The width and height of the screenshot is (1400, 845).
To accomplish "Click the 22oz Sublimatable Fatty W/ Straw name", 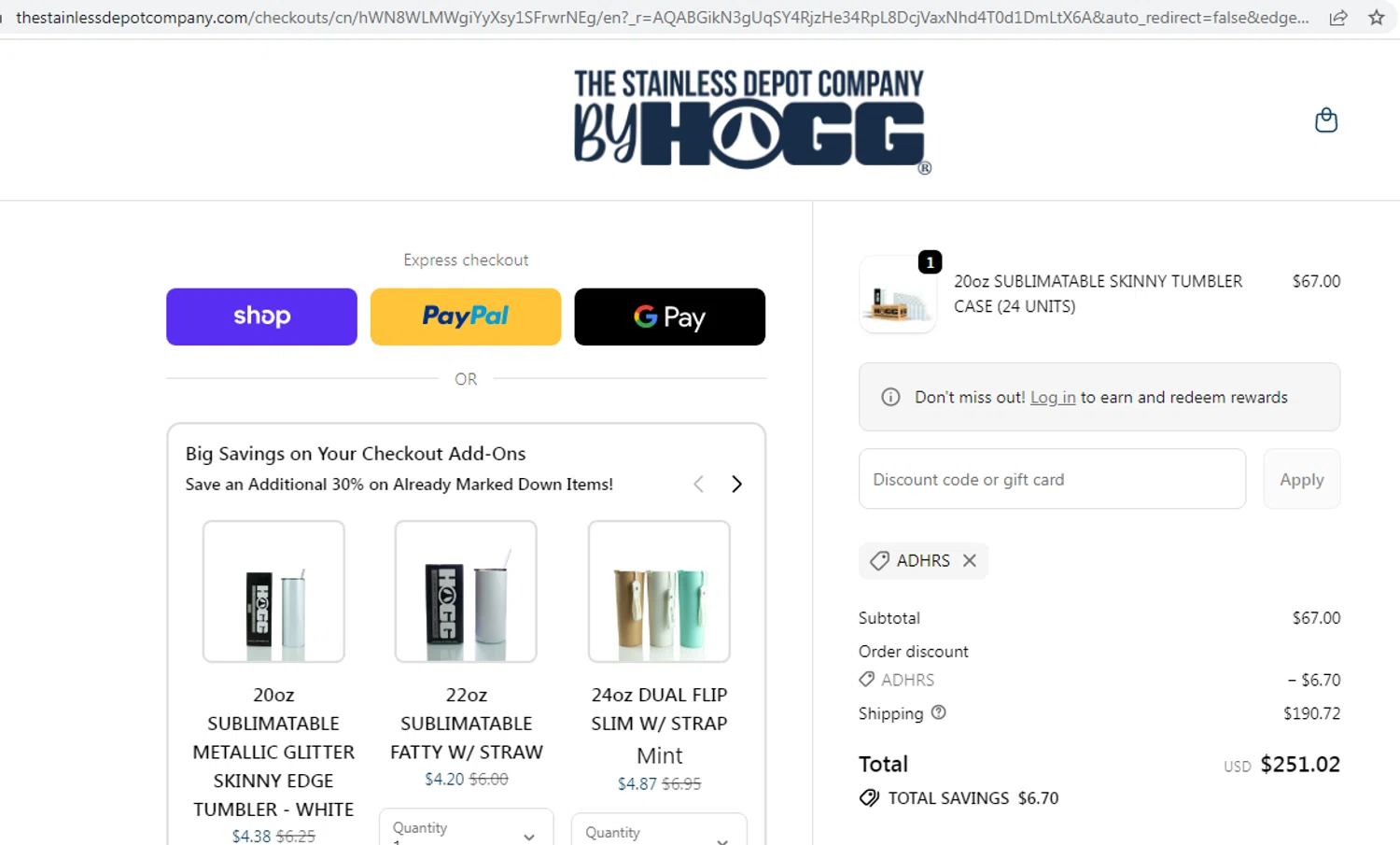I will (x=466, y=724).
